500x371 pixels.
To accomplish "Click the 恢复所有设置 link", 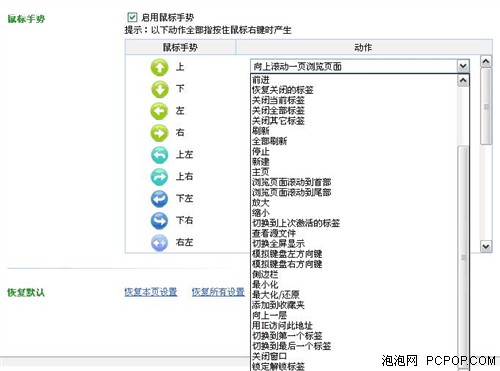I will (x=218, y=292).
